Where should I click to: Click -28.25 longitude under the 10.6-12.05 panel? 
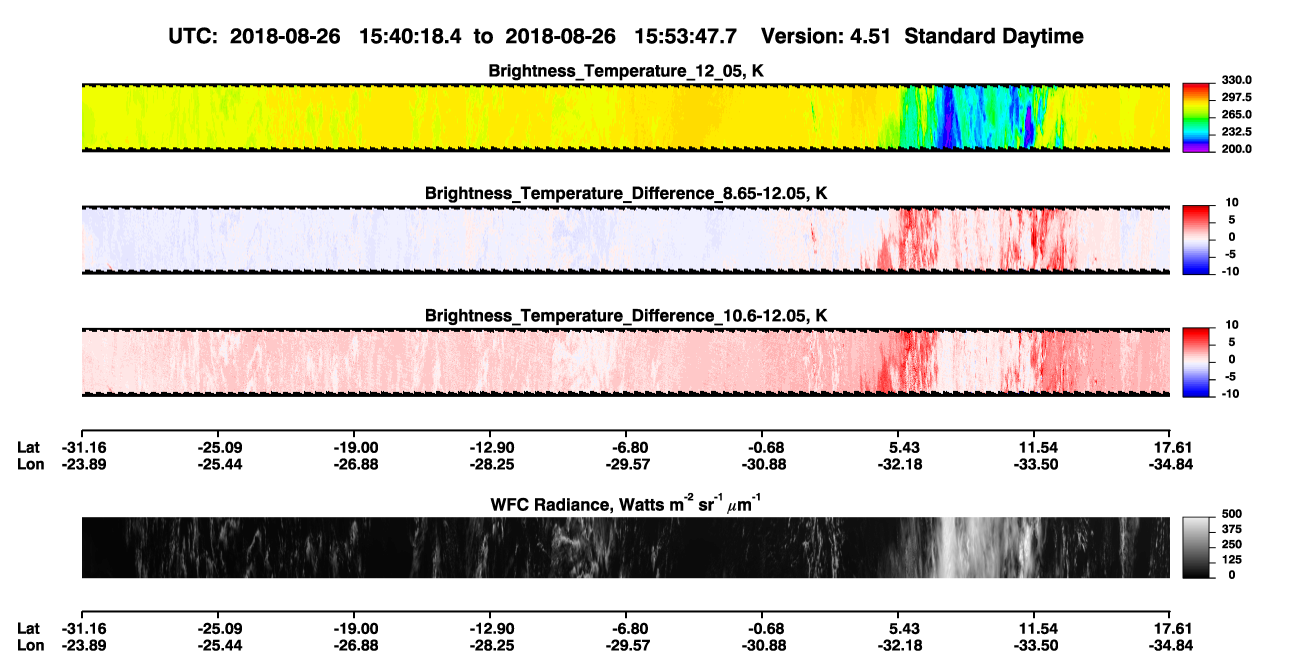tap(490, 464)
